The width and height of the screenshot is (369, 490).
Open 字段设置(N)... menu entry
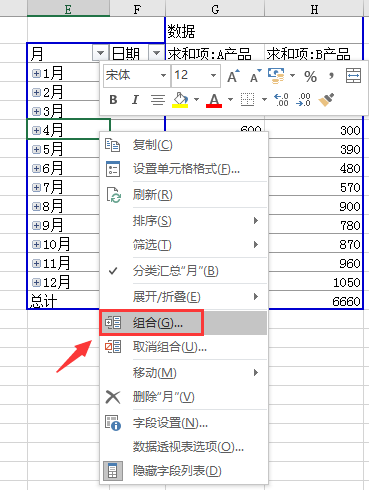coord(184,423)
